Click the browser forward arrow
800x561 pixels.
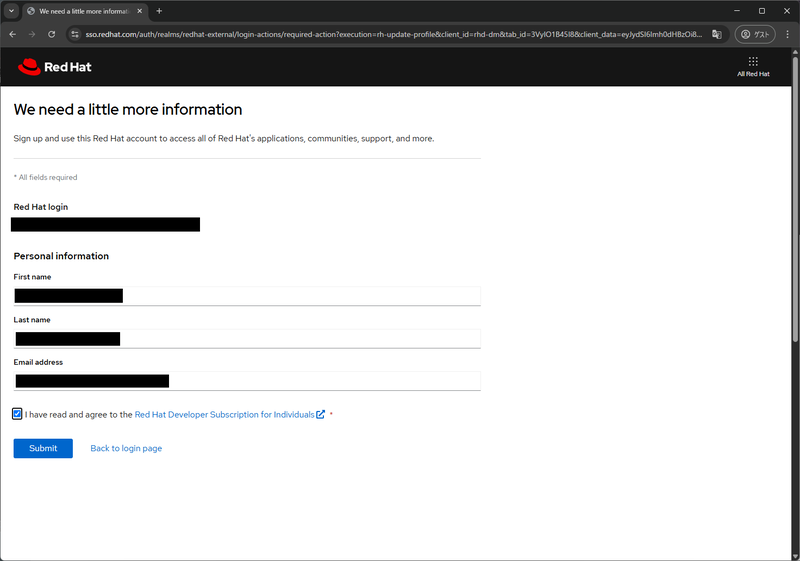(32, 34)
